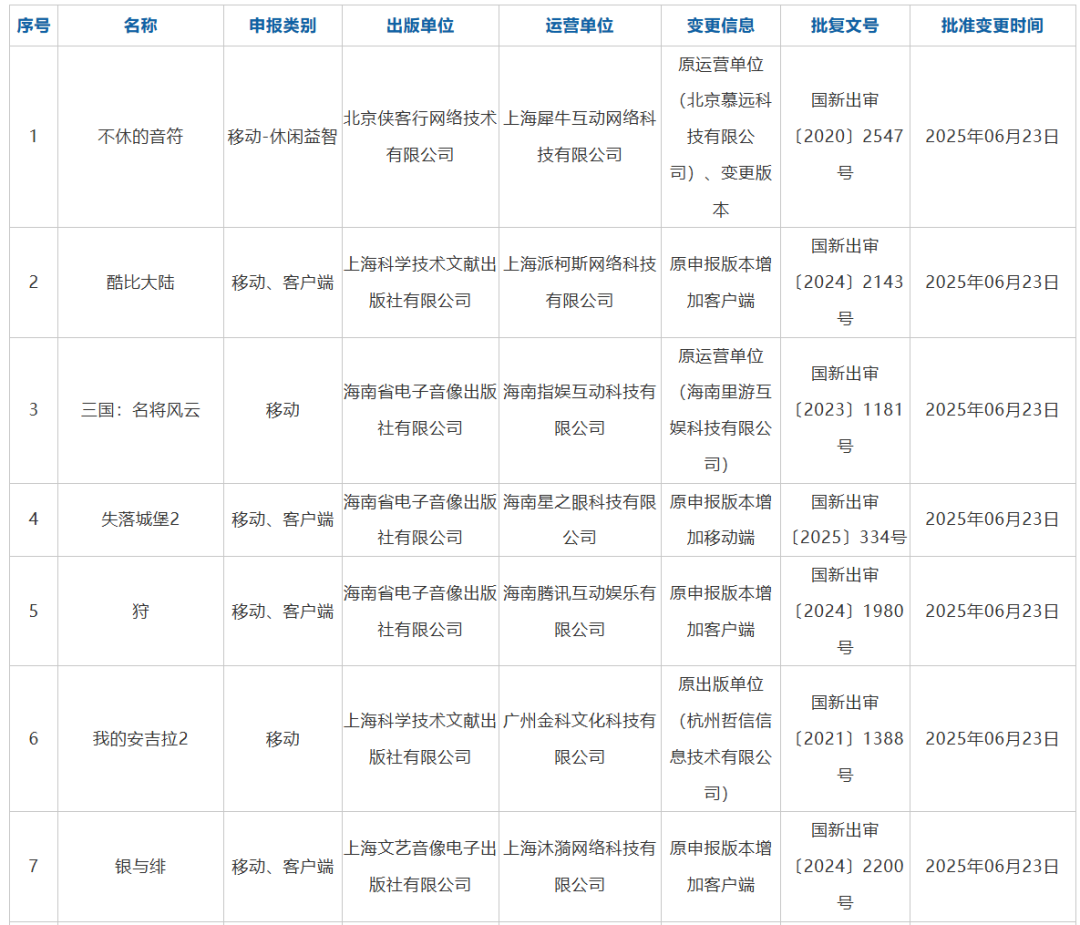Viewport: 1080px width, 925px height.
Task: Click the date in the 银与绯 row
Action: click(992, 866)
